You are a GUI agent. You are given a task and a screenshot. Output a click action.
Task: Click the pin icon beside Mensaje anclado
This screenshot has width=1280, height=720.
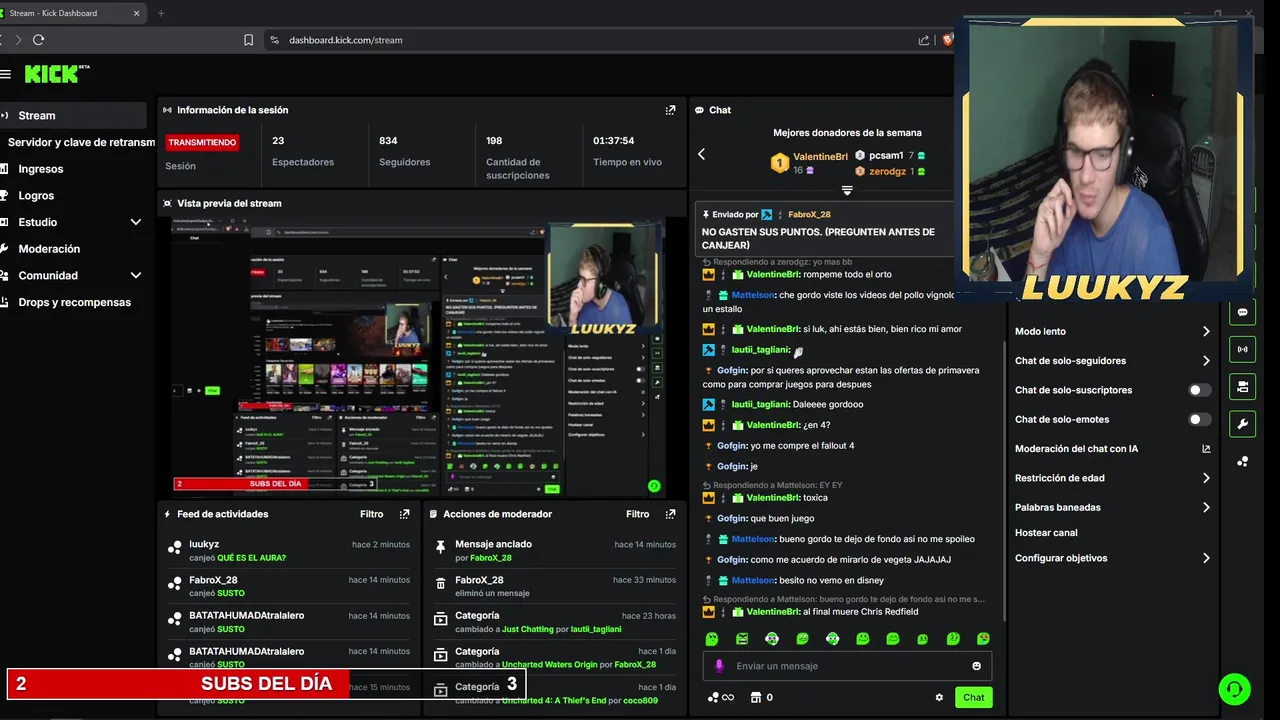tap(440, 547)
